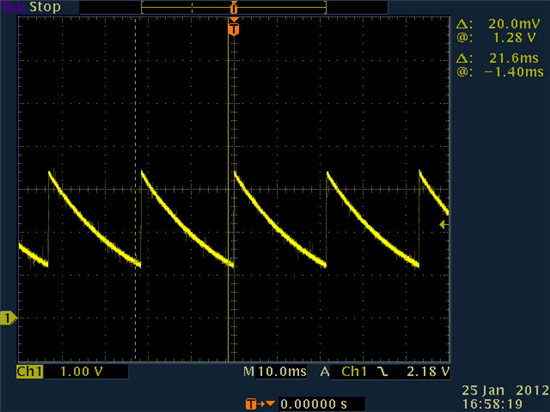Screen dimensions: 550x412
Task: Click the 25 Jan 2012 date stamp
Action: click(x=505, y=390)
